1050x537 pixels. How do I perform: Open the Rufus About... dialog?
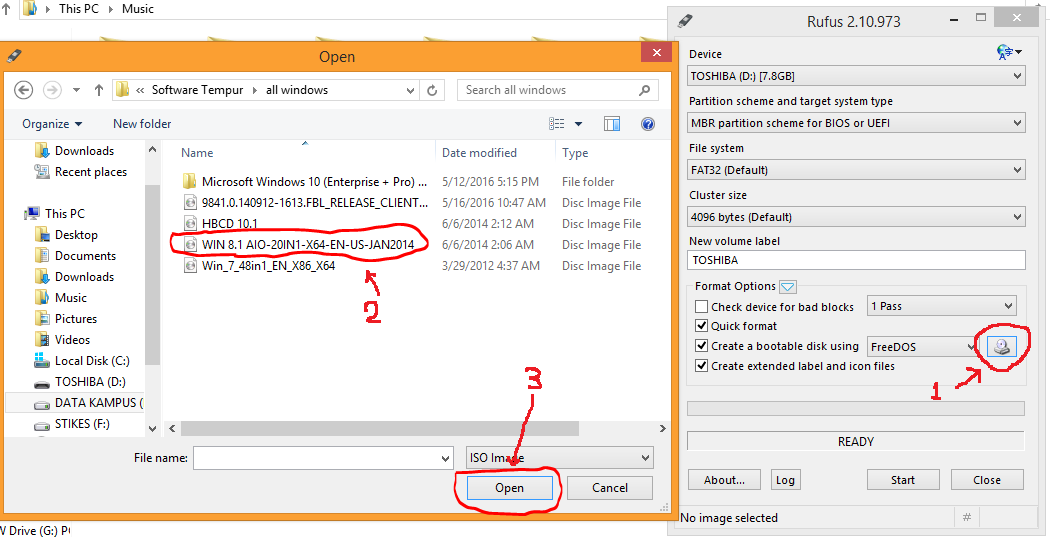725,479
